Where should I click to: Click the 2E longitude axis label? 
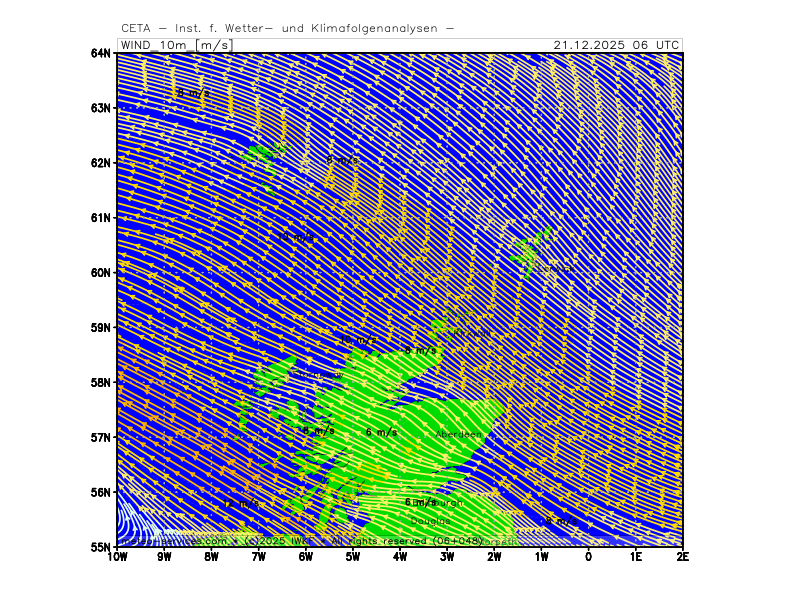coord(682,556)
